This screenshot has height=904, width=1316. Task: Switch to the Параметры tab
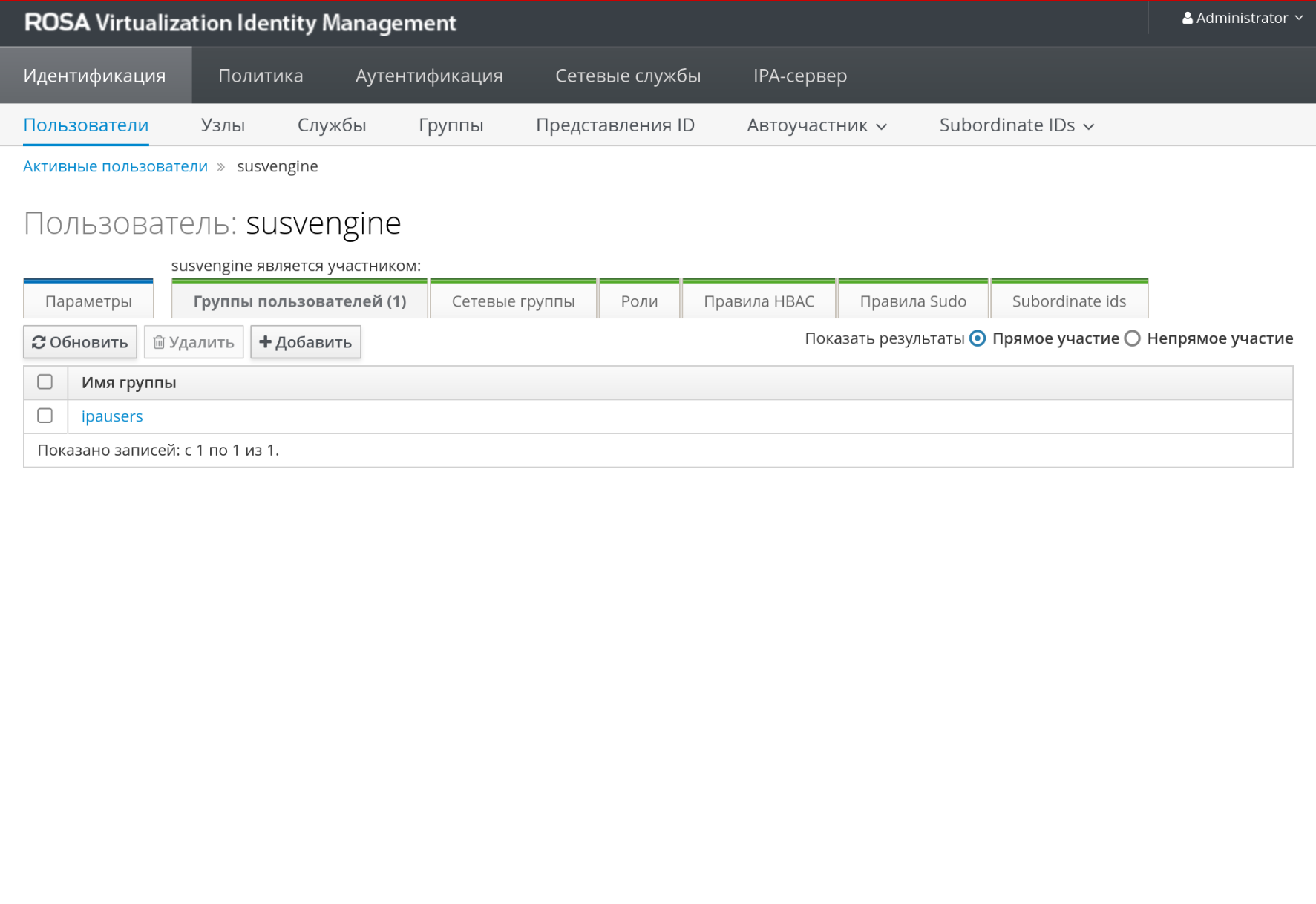click(x=88, y=301)
